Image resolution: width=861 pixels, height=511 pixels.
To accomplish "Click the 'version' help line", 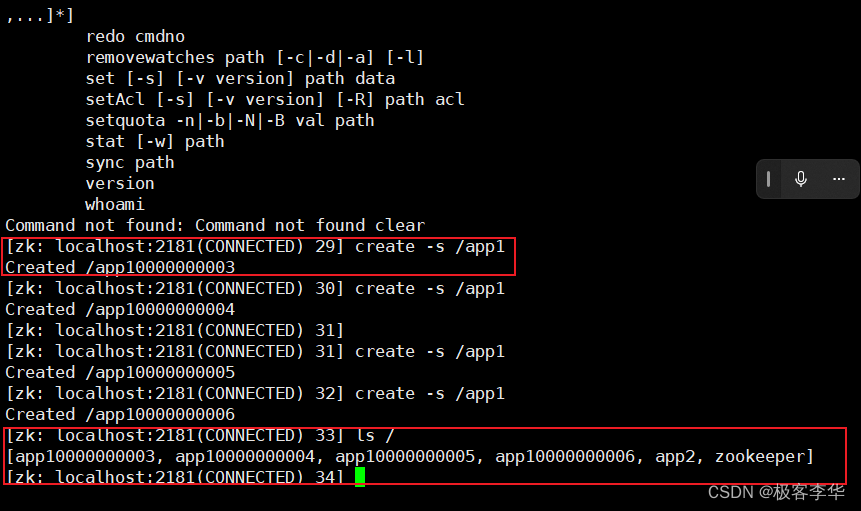I will (x=120, y=183).
